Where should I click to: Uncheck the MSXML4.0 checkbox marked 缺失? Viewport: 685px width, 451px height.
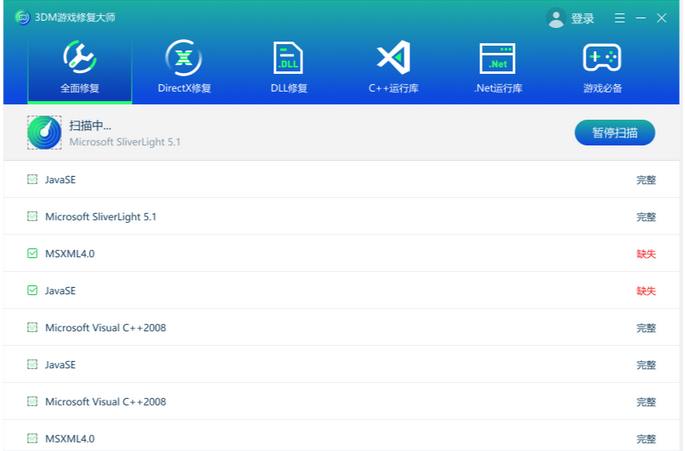click(x=32, y=253)
